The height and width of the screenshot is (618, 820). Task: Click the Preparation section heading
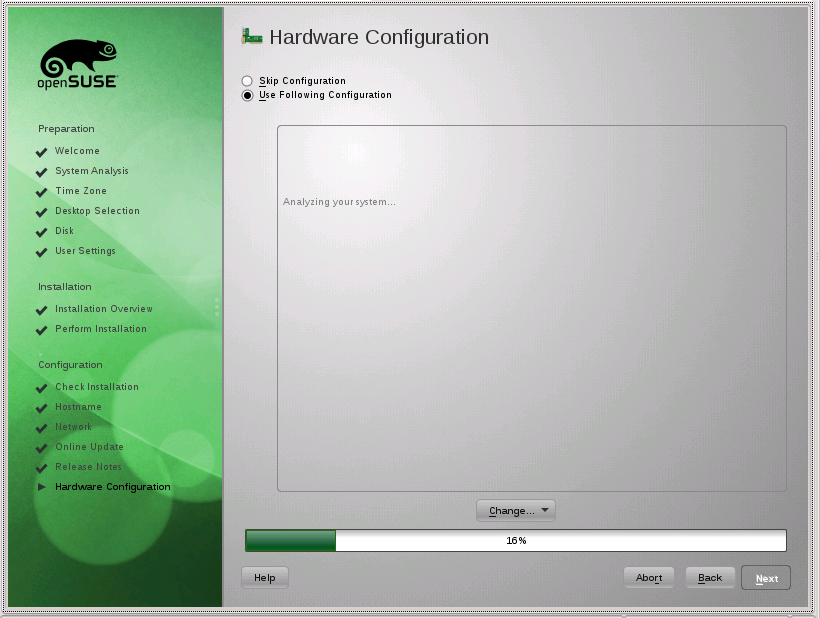(66, 129)
